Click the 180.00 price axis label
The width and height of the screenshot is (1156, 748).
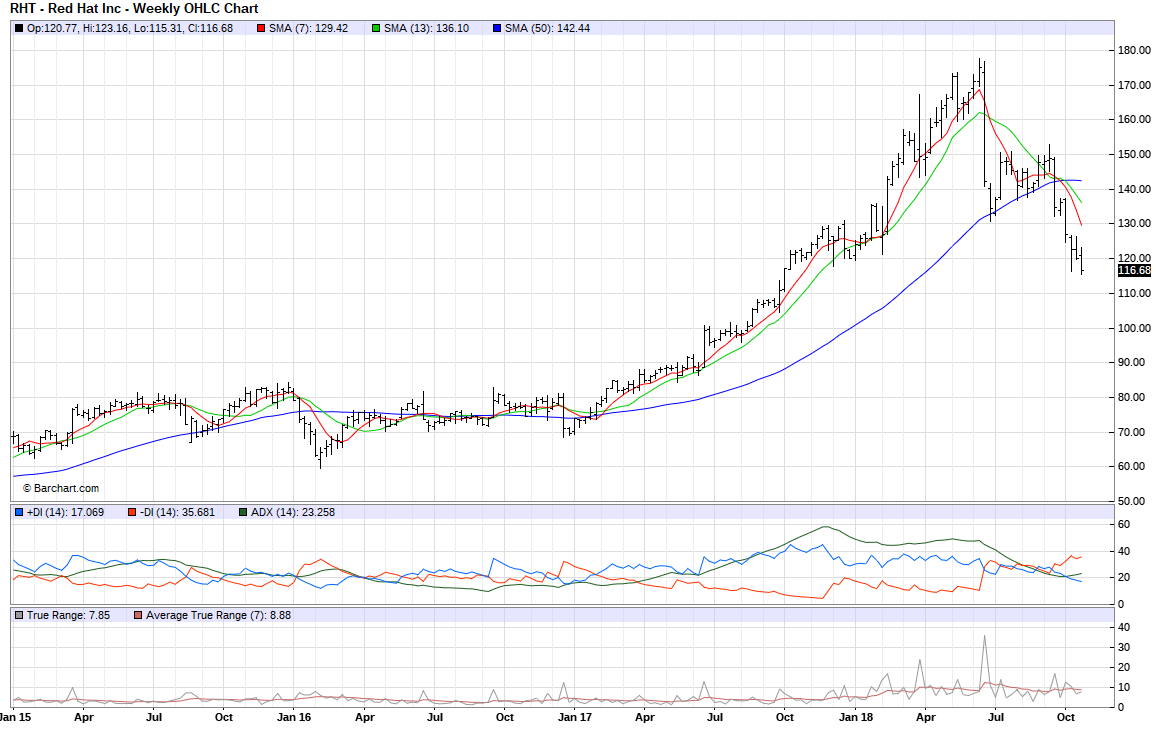coord(1135,50)
